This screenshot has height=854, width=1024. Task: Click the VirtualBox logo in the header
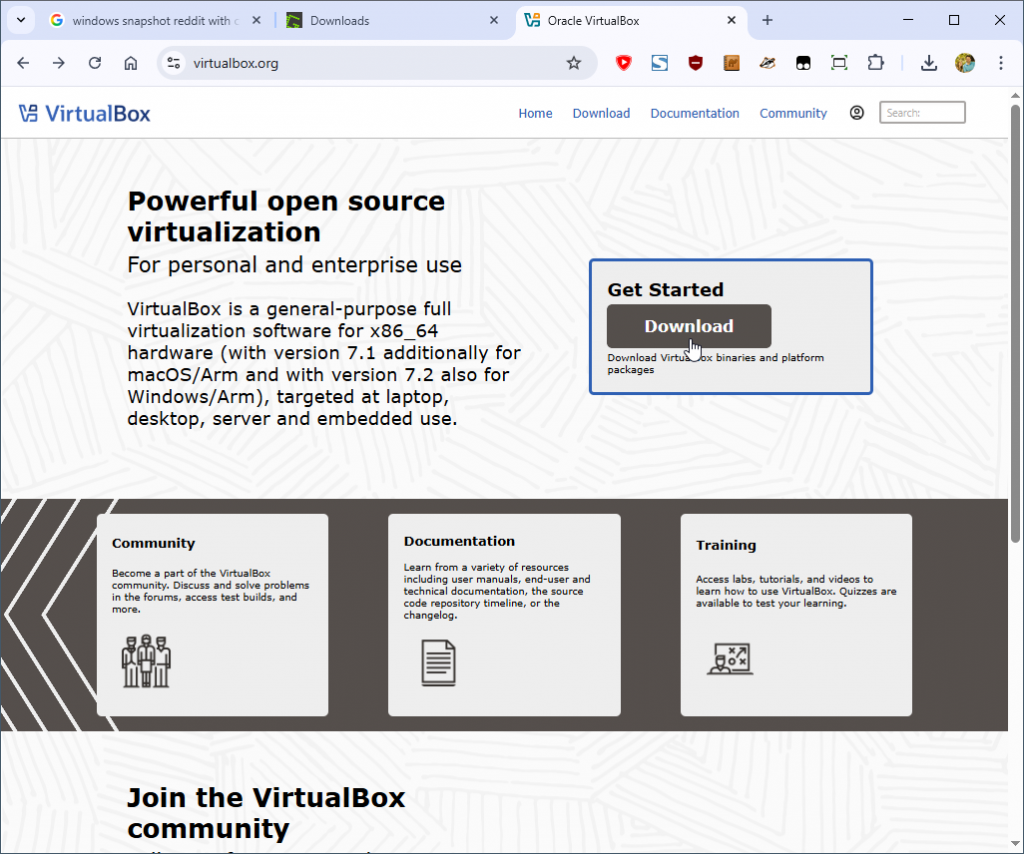85,113
